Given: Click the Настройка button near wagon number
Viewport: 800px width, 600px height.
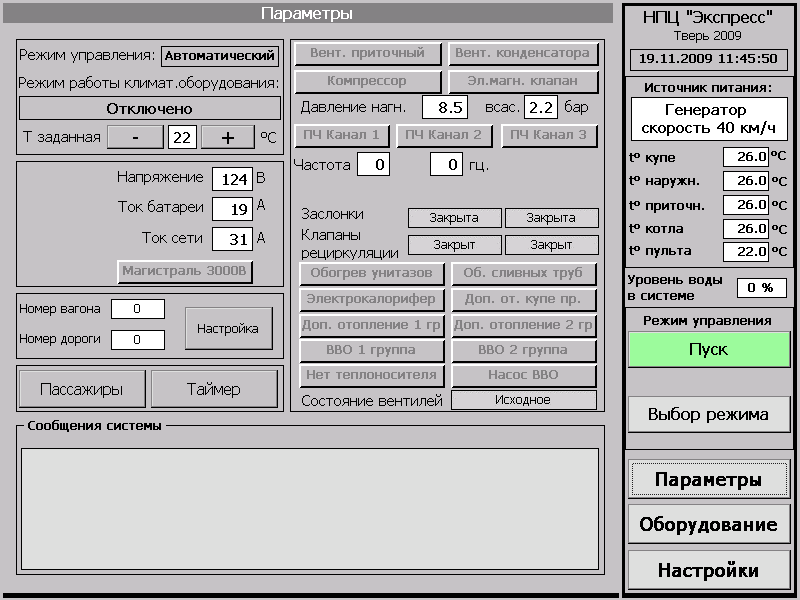Looking at the screenshot, I should [228, 328].
